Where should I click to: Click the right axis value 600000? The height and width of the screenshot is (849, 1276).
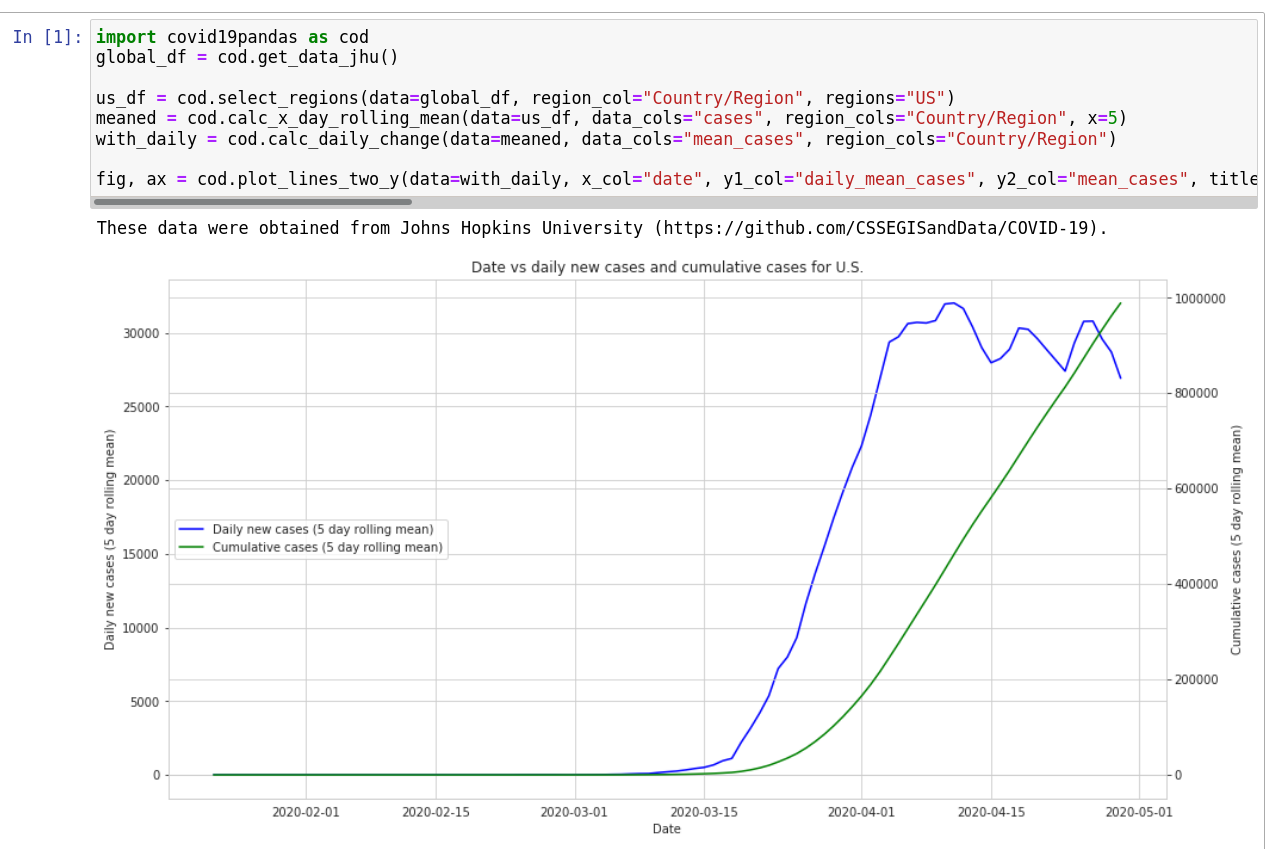click(1197, 488)
